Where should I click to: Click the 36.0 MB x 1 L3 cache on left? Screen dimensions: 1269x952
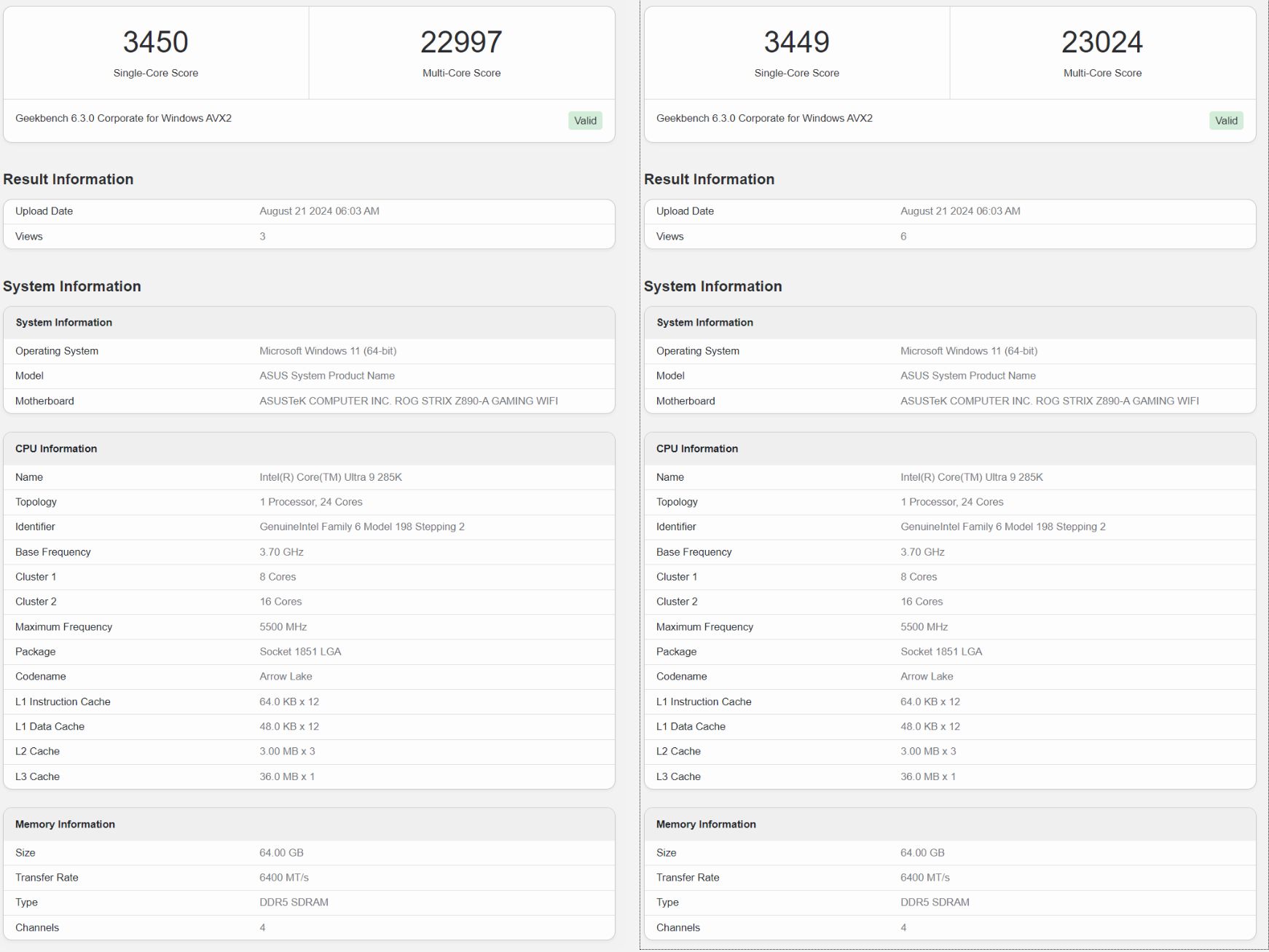[x=287, y=777]
